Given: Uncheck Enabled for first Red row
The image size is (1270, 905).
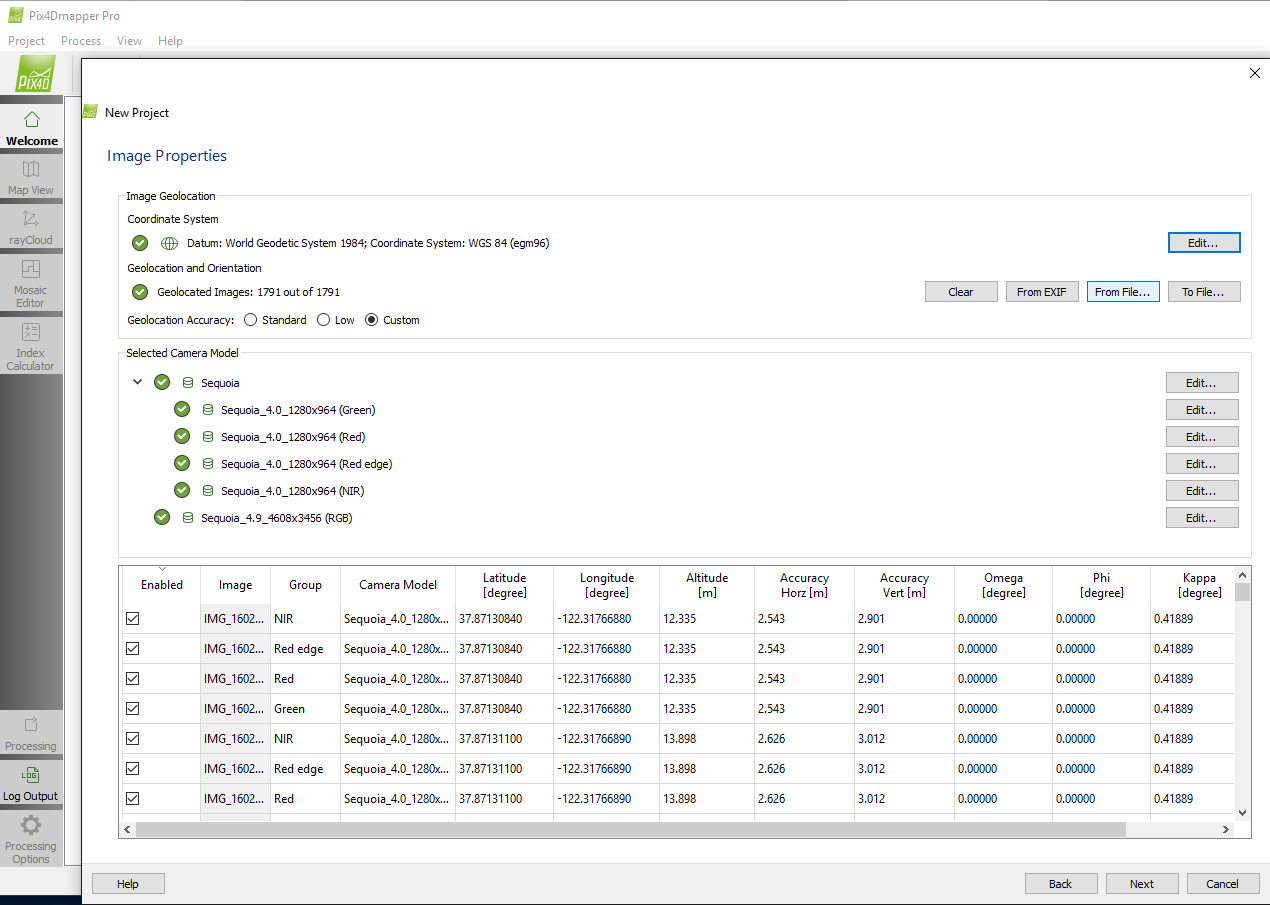Looking at the screenshot, I should (x=132, y=679).
